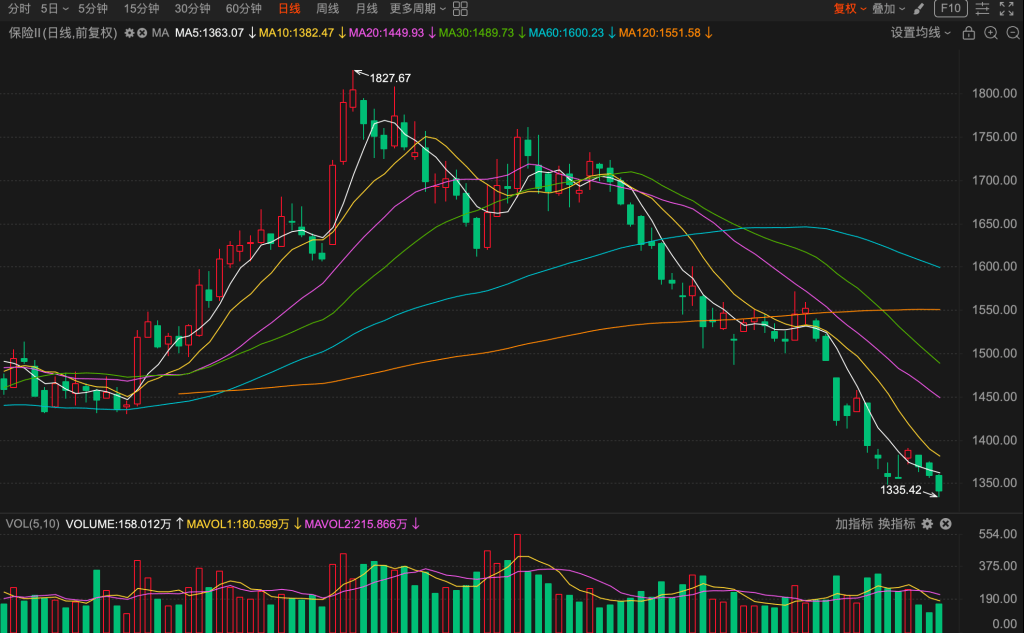The image size is (1024, 633).
Task: Zoom out on the candlestick chart
Action: (x=1012, y=33)
